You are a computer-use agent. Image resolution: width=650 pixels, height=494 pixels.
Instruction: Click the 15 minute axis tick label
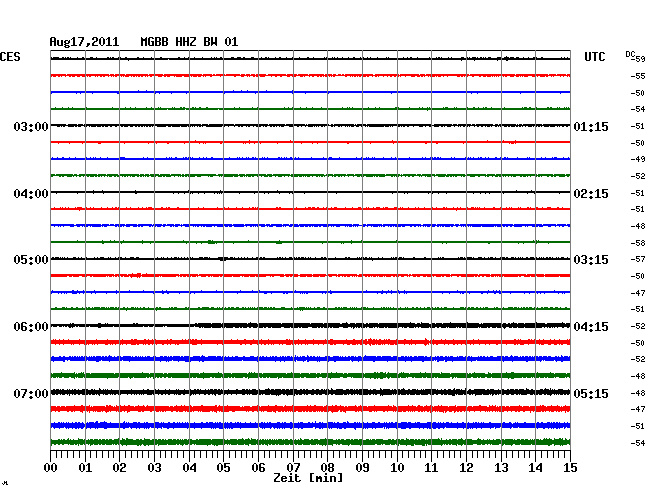pyautogui.click(x=570, y=468)
